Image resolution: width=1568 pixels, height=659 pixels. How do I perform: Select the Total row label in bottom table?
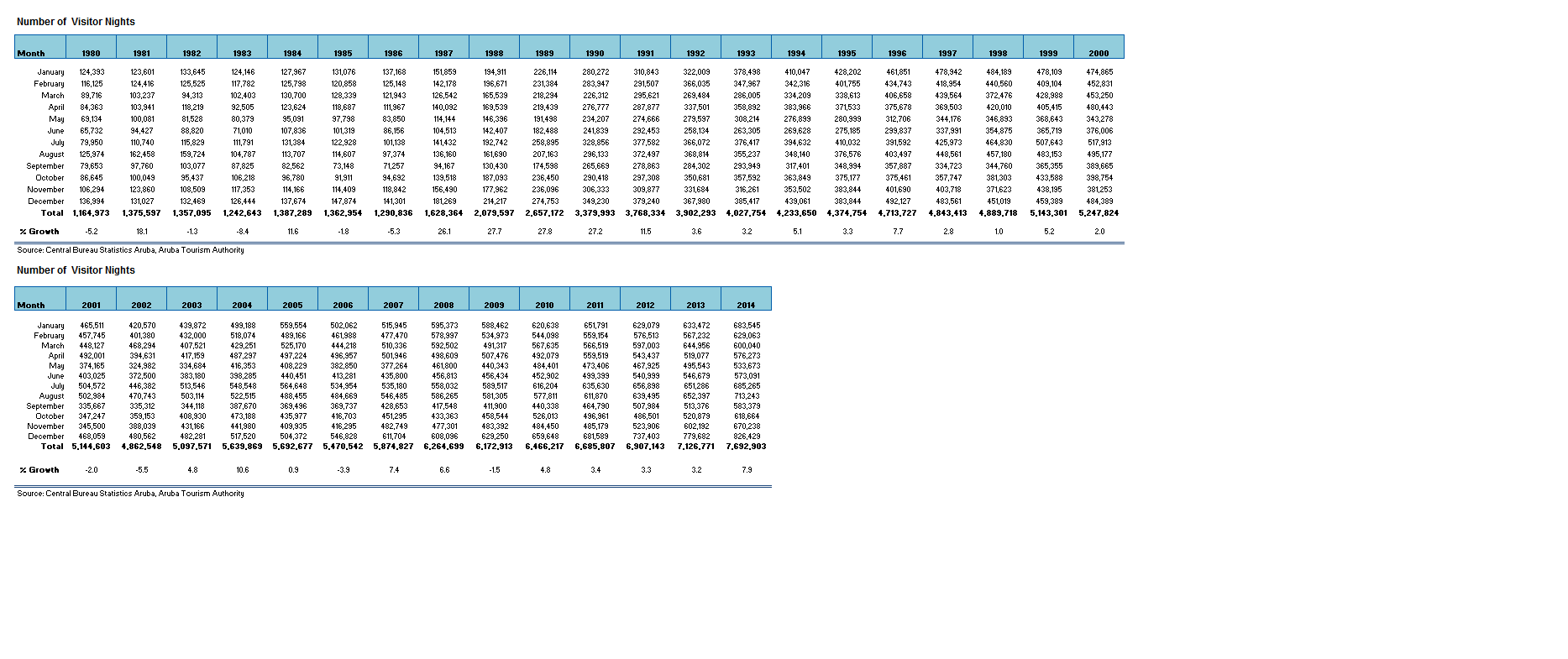[x=52, y=447]
